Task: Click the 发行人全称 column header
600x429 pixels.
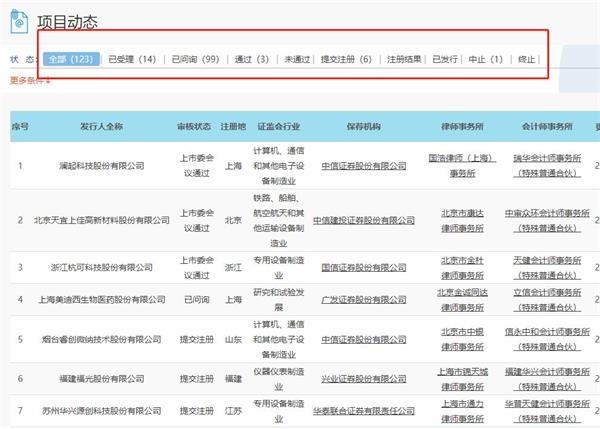Action: point(101,127)
